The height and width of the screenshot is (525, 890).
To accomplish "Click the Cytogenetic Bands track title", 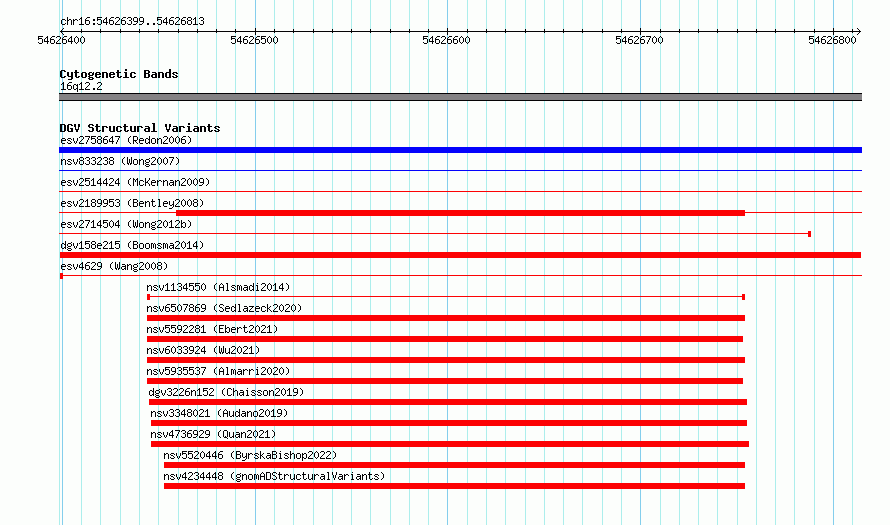I will click(119, 74).
